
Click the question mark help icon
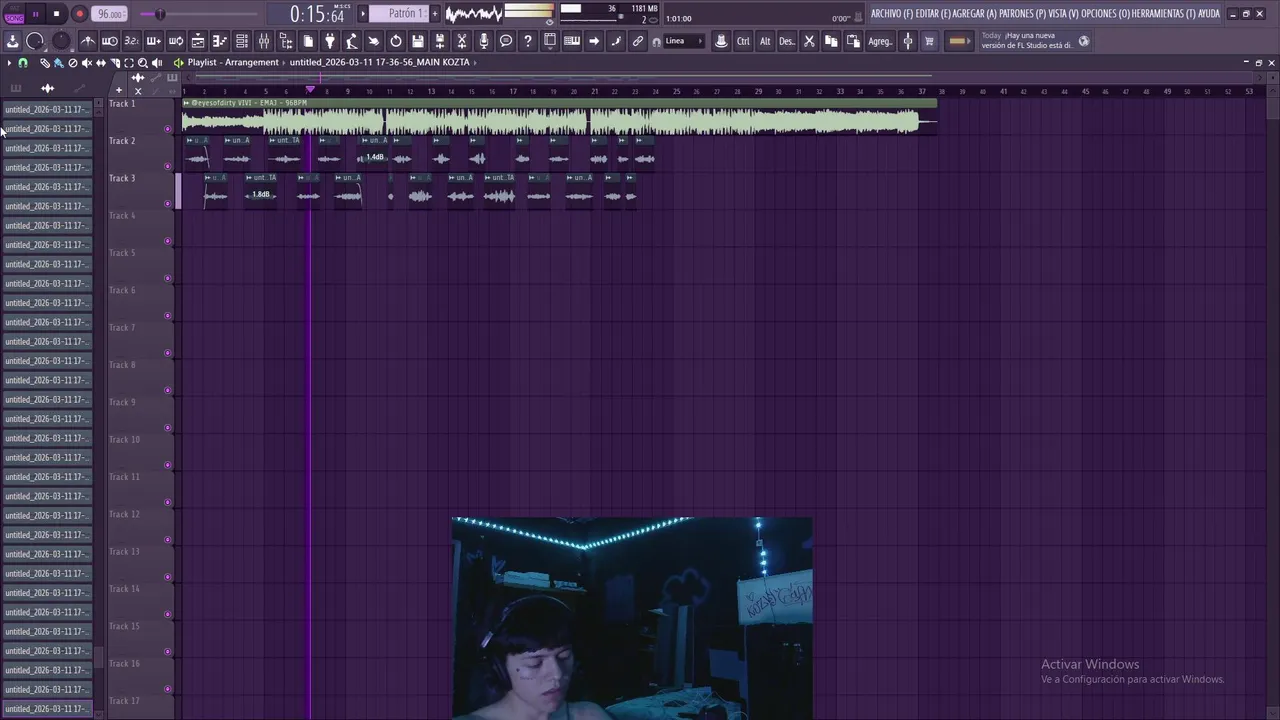click(x=528, y=41)
